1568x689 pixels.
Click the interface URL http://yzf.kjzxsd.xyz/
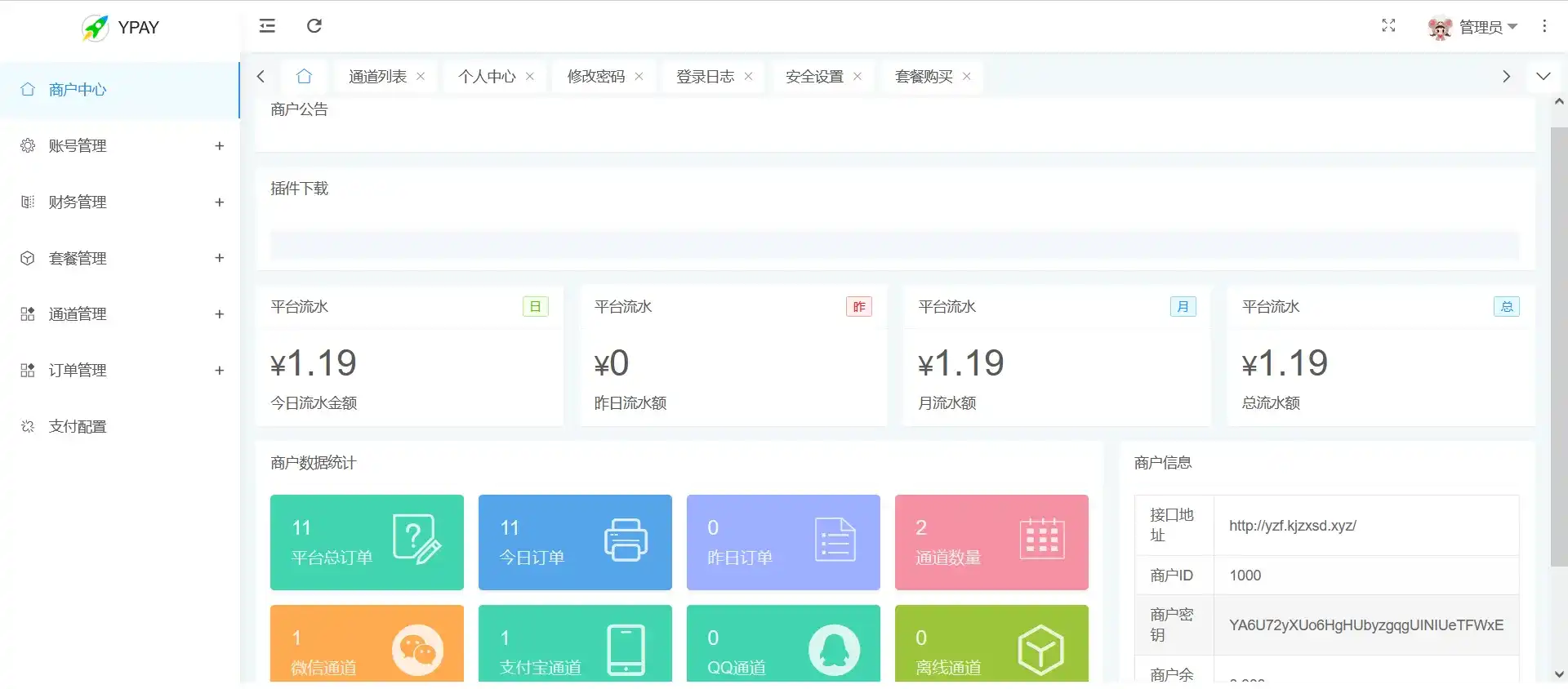(1293, 526)
